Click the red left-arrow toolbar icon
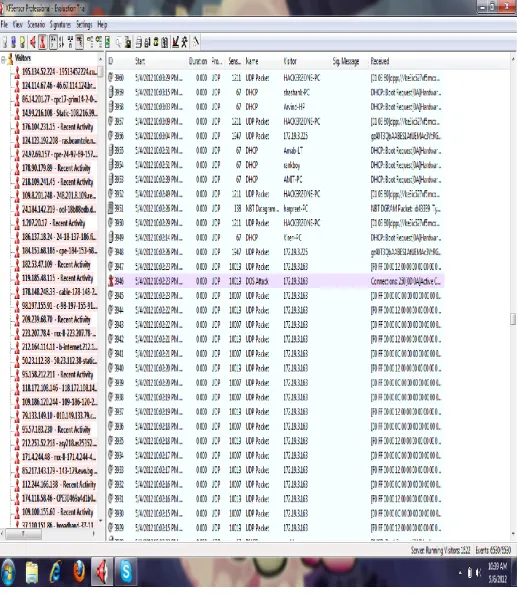This screenshot has width=519, height=596. pos(33,42)
